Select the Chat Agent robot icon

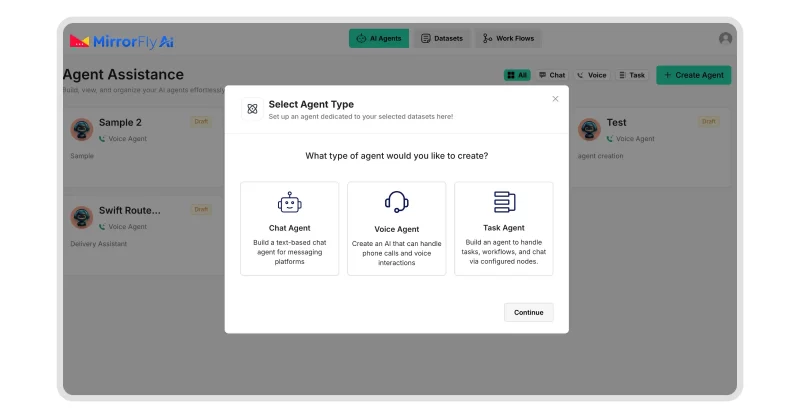pyautogui.click(x=289, y=203)
